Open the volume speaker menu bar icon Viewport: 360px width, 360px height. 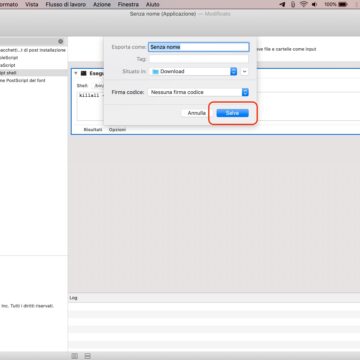pyautogui.click(x=314, y=4)
